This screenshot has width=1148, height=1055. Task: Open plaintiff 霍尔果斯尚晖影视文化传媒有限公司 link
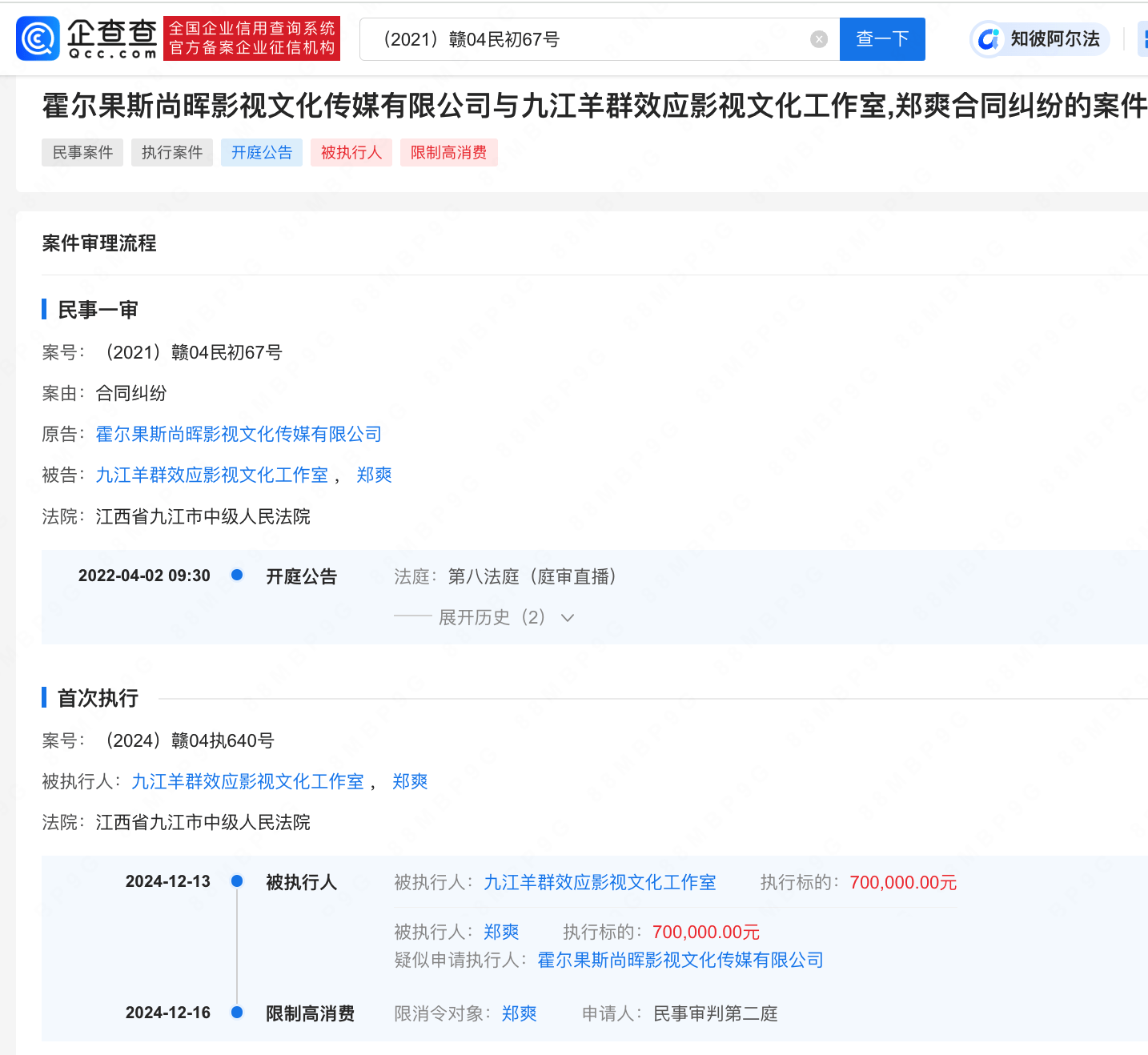(x=239, y=434)
